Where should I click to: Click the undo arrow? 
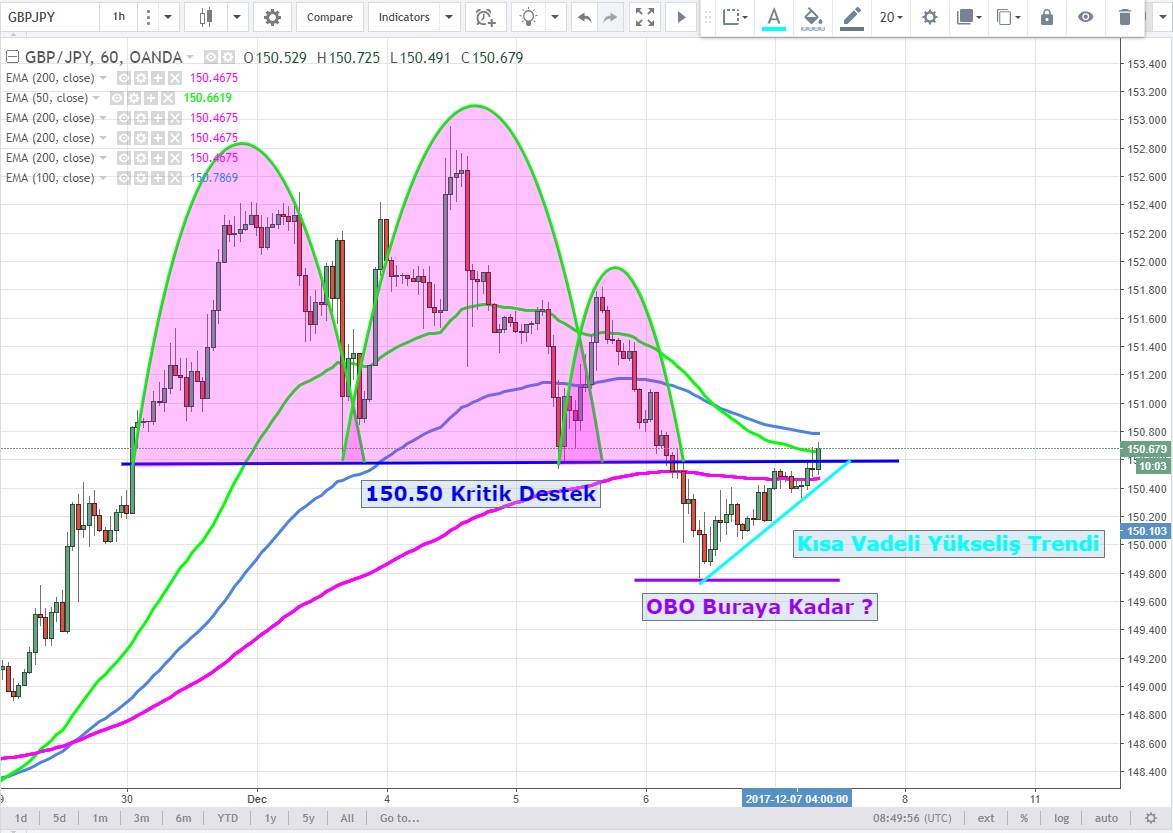click(x=584, y=17)
